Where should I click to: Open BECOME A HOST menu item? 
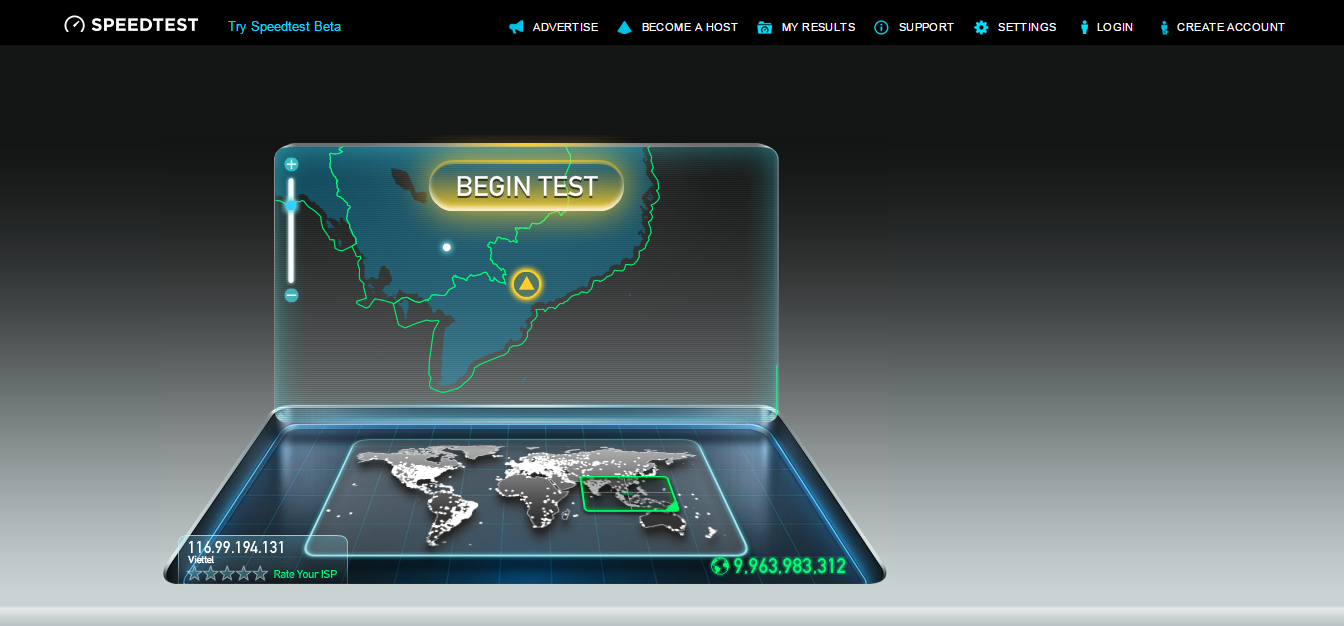tap(690, 27)
